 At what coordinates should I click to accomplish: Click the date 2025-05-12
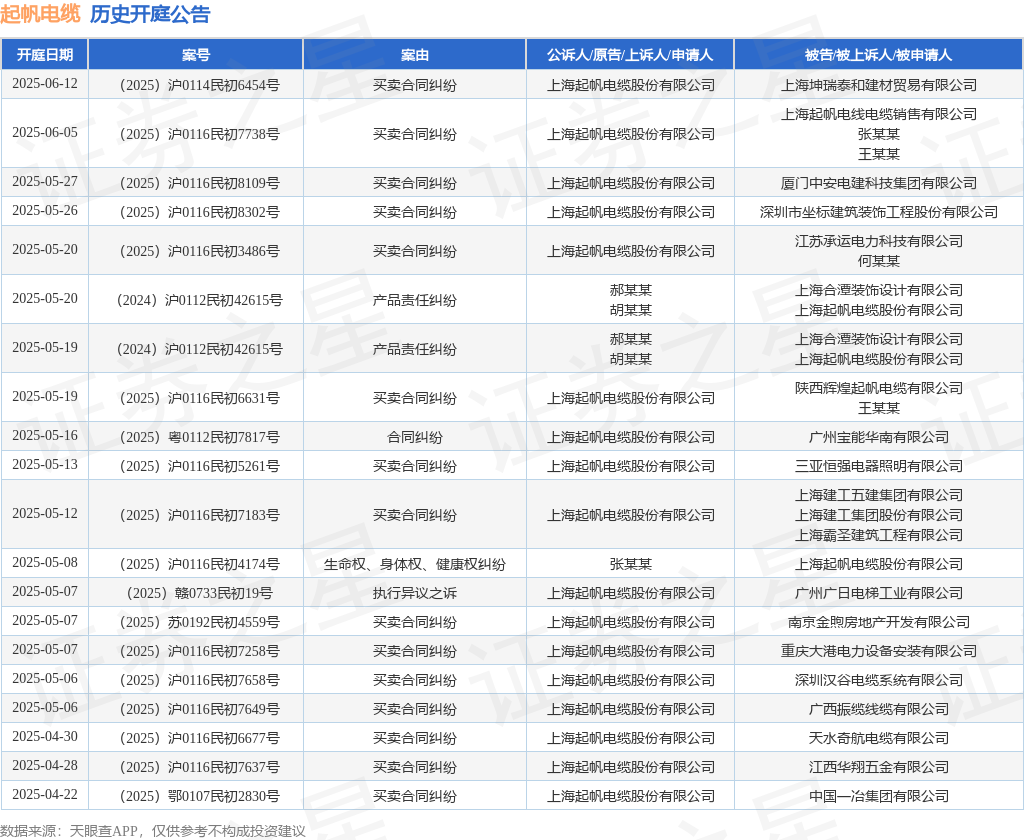pyautogui.click(x=44, y=513)
